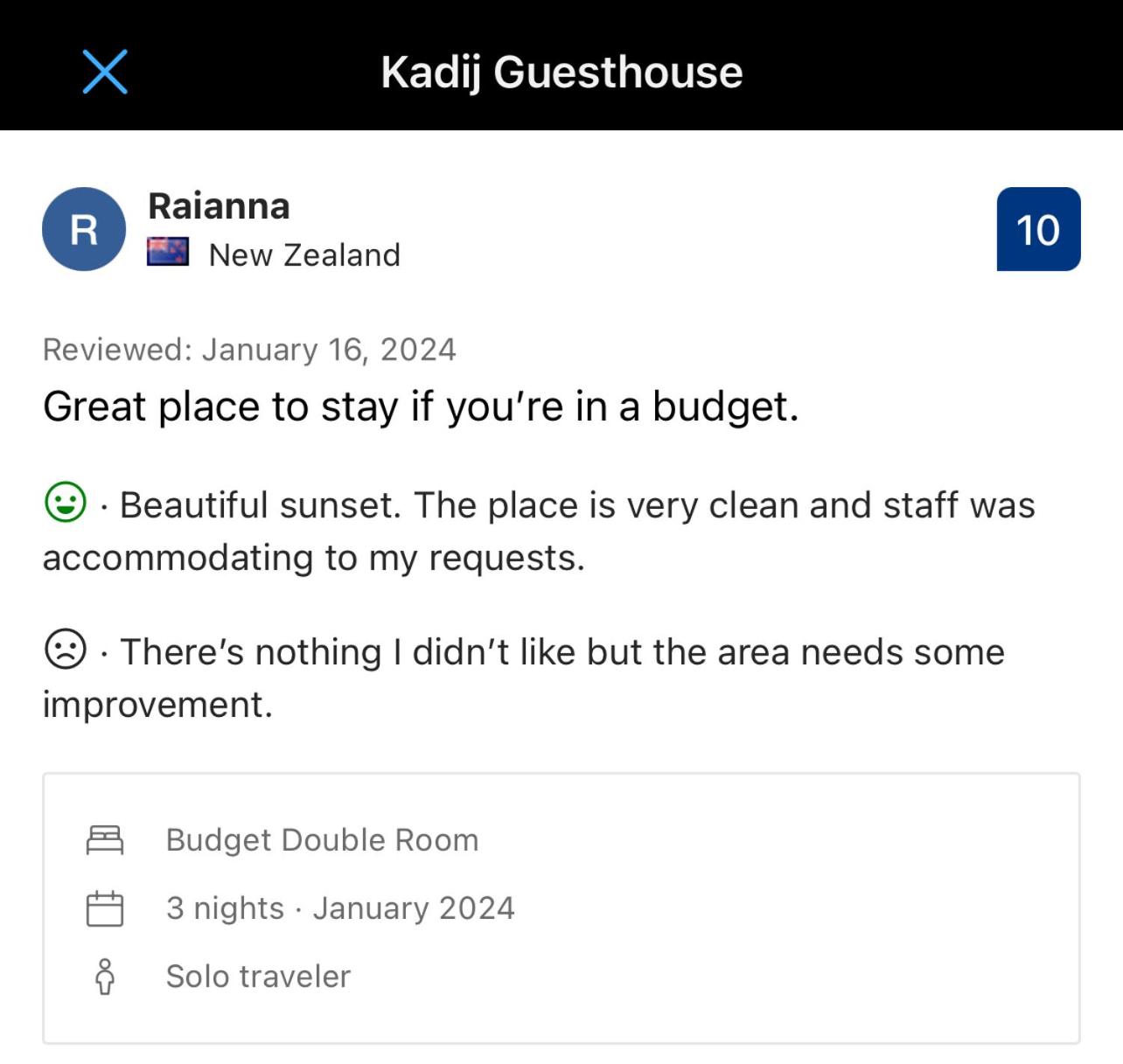The width and height of the screenshot is (1123, 1064).
Task: Select the Budget Double Room text
Action: [x=323, y=840]
